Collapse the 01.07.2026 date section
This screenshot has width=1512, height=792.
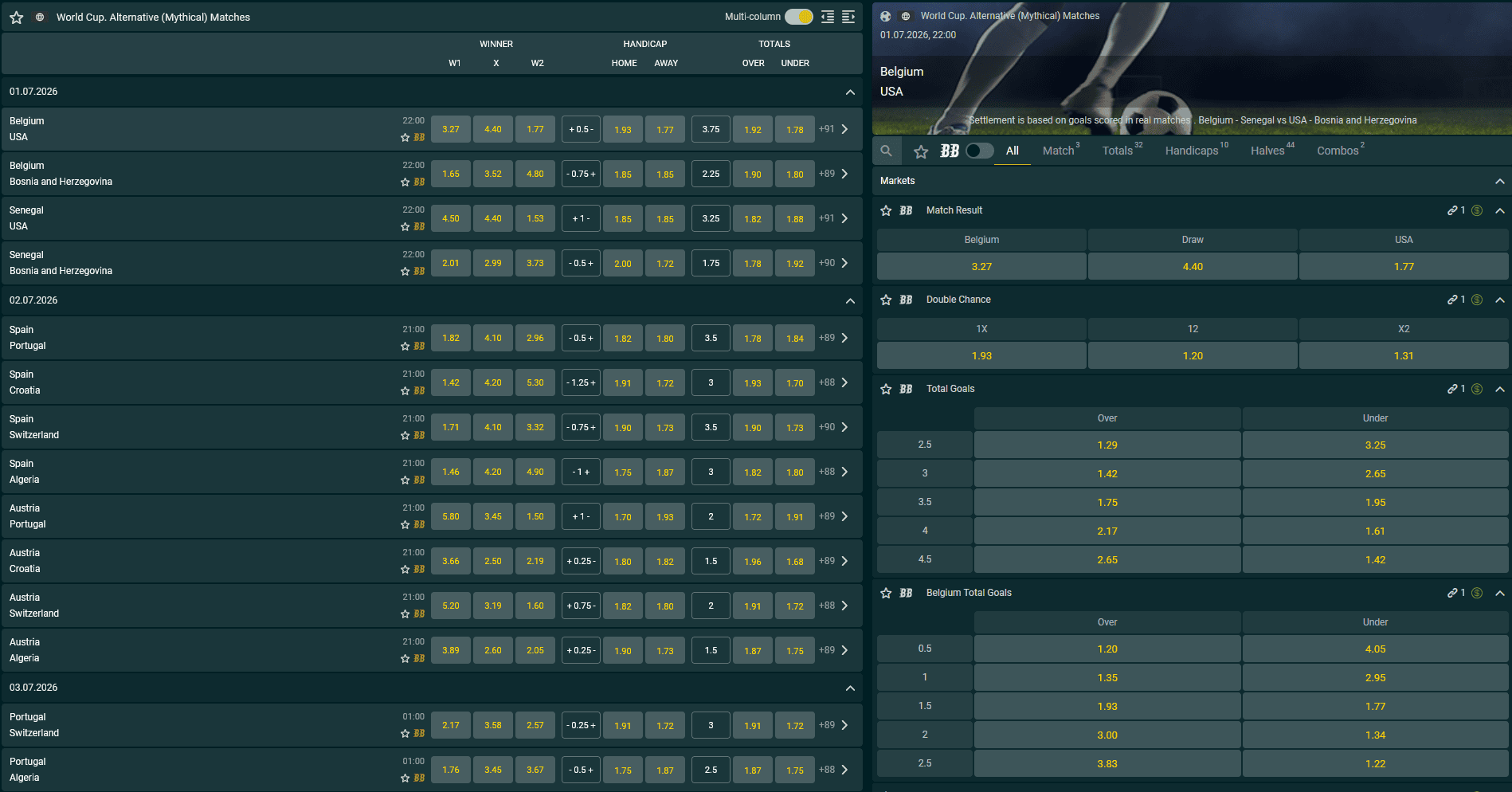point(850,92)
